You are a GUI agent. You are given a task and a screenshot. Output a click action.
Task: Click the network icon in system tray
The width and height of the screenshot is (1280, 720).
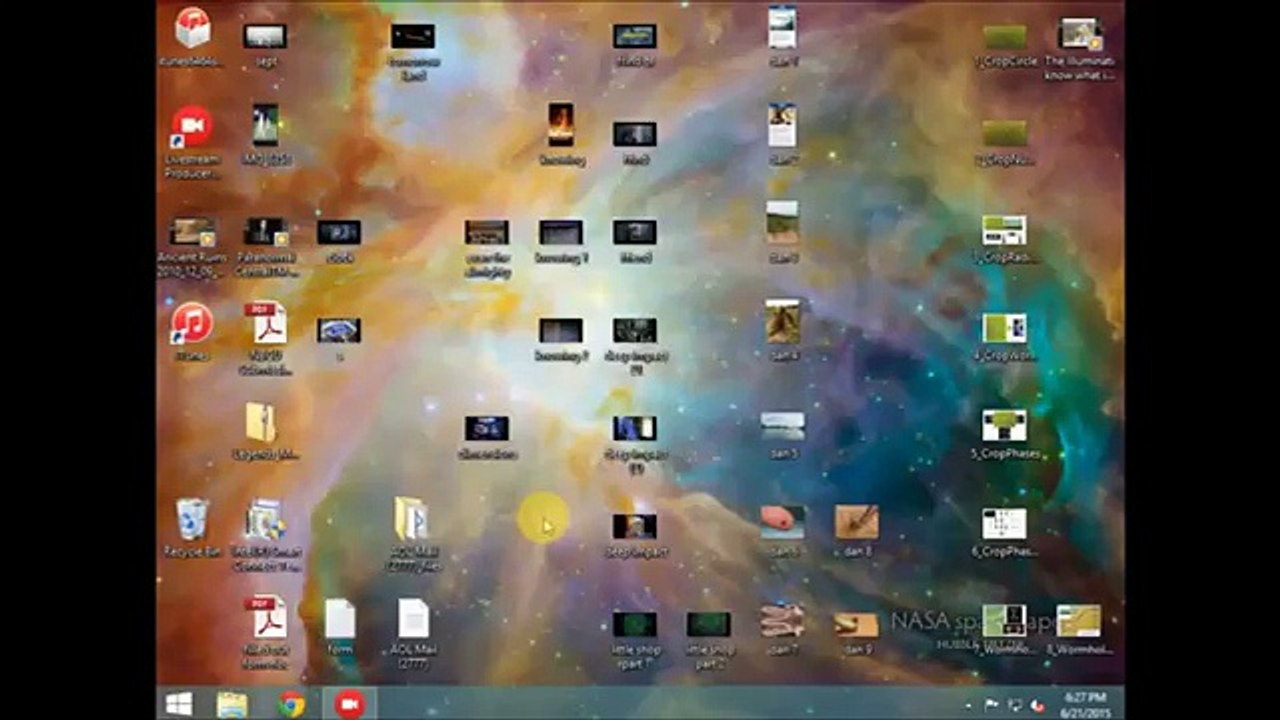[1015, 705]
